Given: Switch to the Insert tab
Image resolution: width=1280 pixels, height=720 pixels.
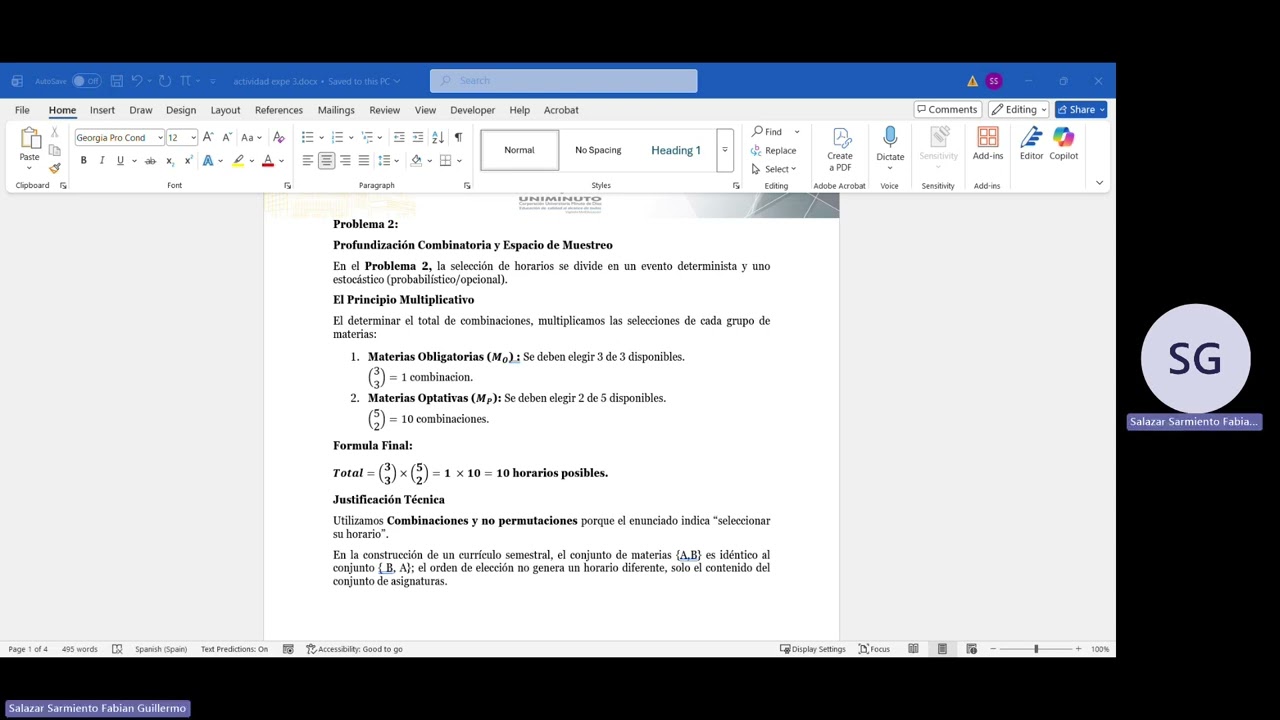Looking at the screenshot, I should coord(102,110).
